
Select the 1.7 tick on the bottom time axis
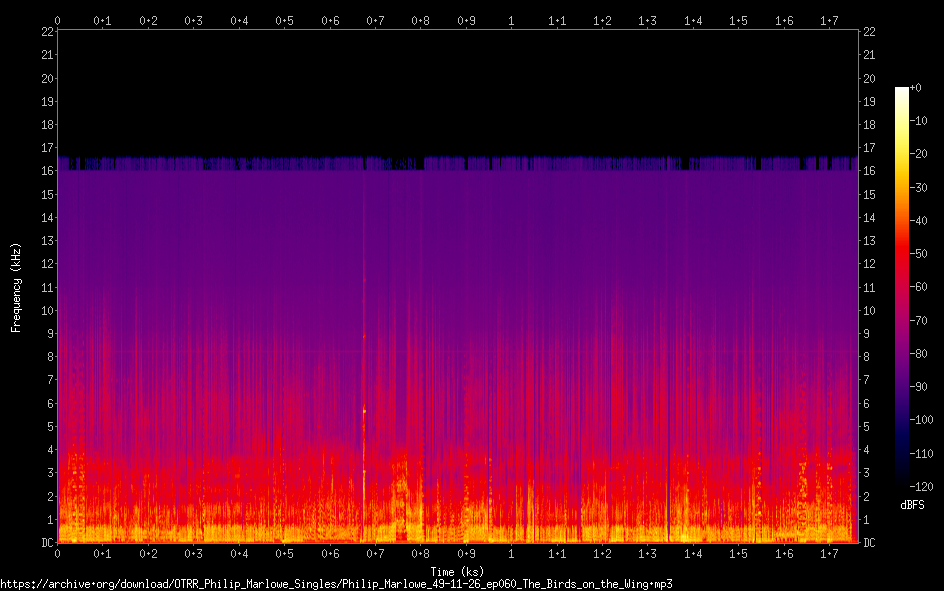[x=829, y=553]
